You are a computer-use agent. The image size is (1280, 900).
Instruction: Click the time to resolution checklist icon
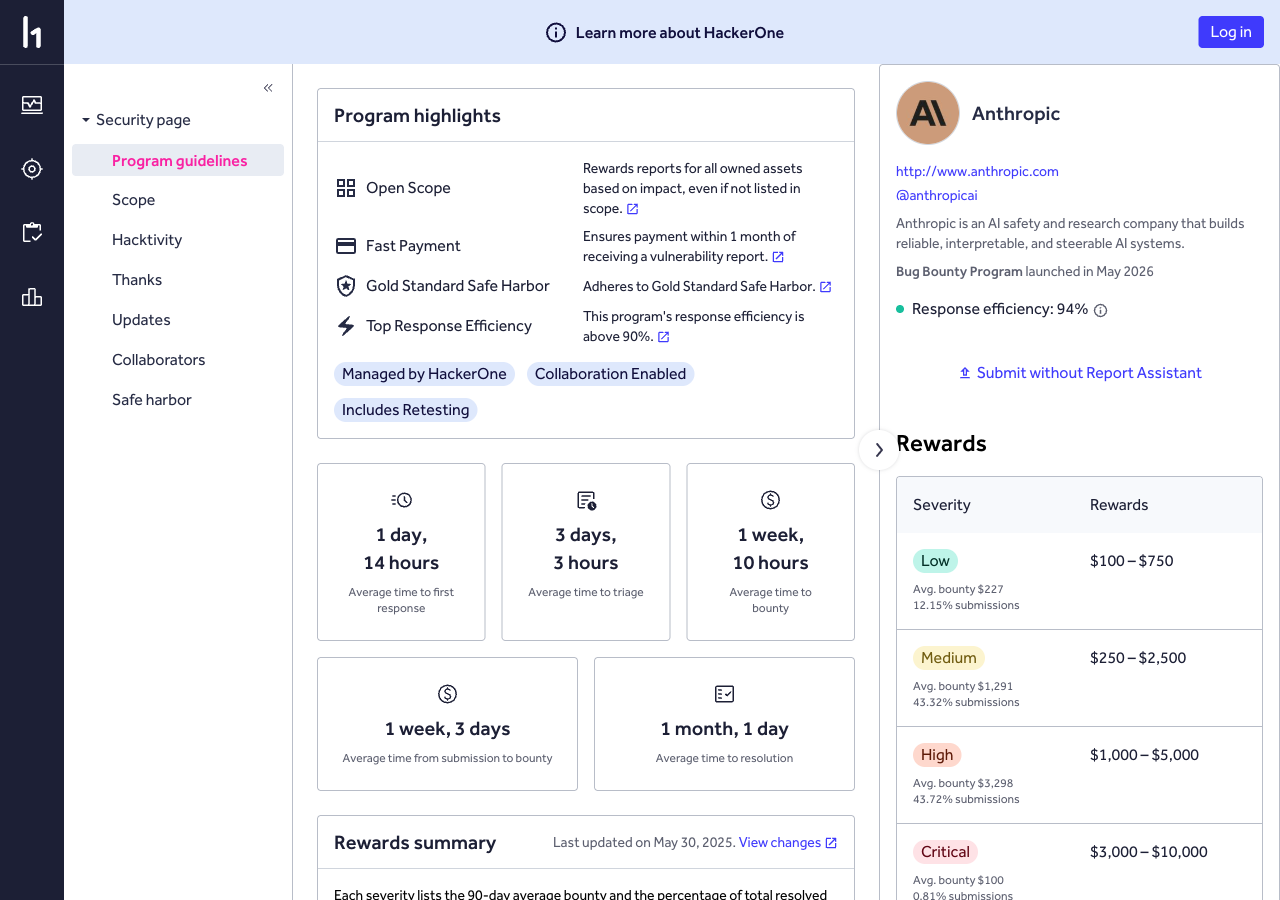[x=724, y=694]
